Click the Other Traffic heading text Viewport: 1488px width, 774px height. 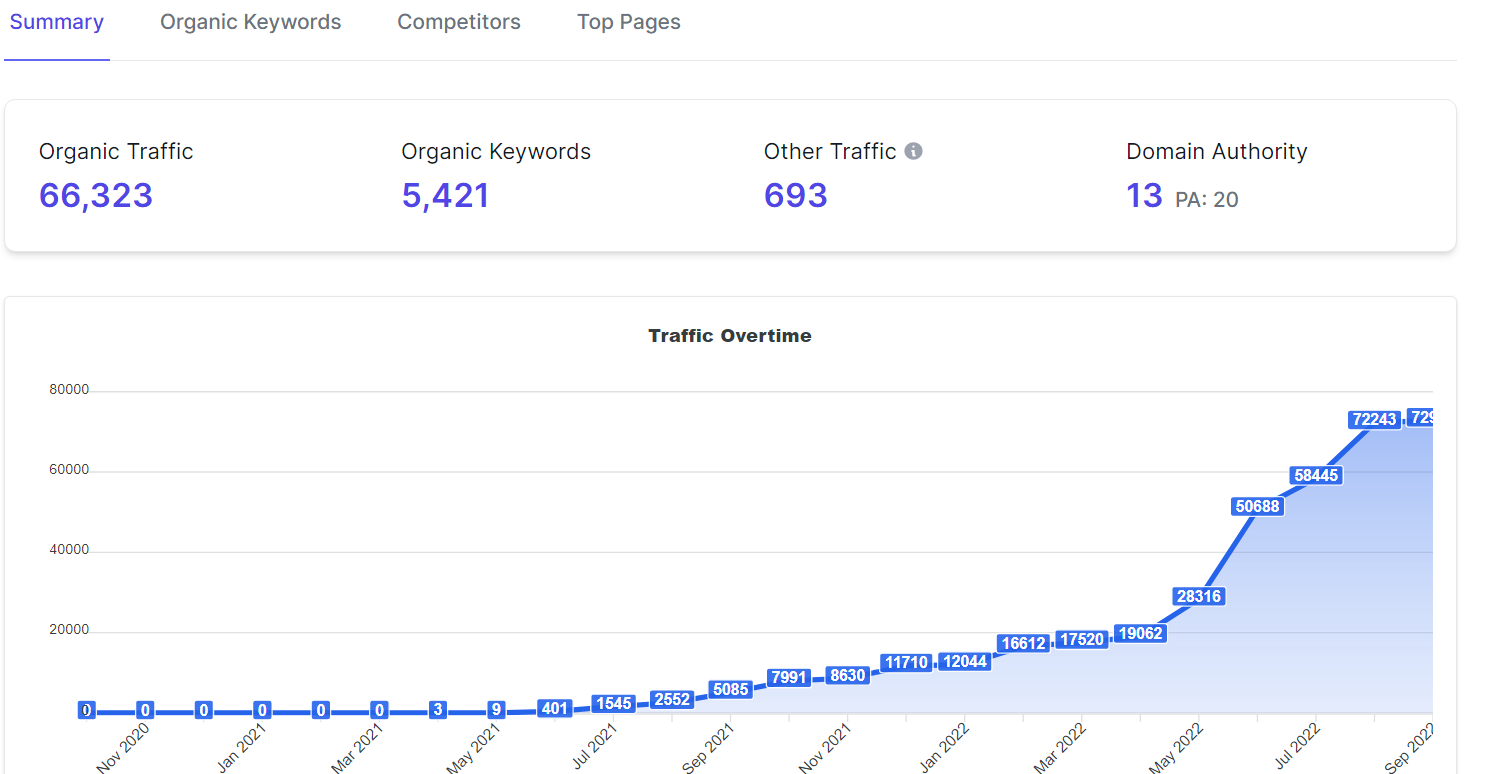[830, 152]
